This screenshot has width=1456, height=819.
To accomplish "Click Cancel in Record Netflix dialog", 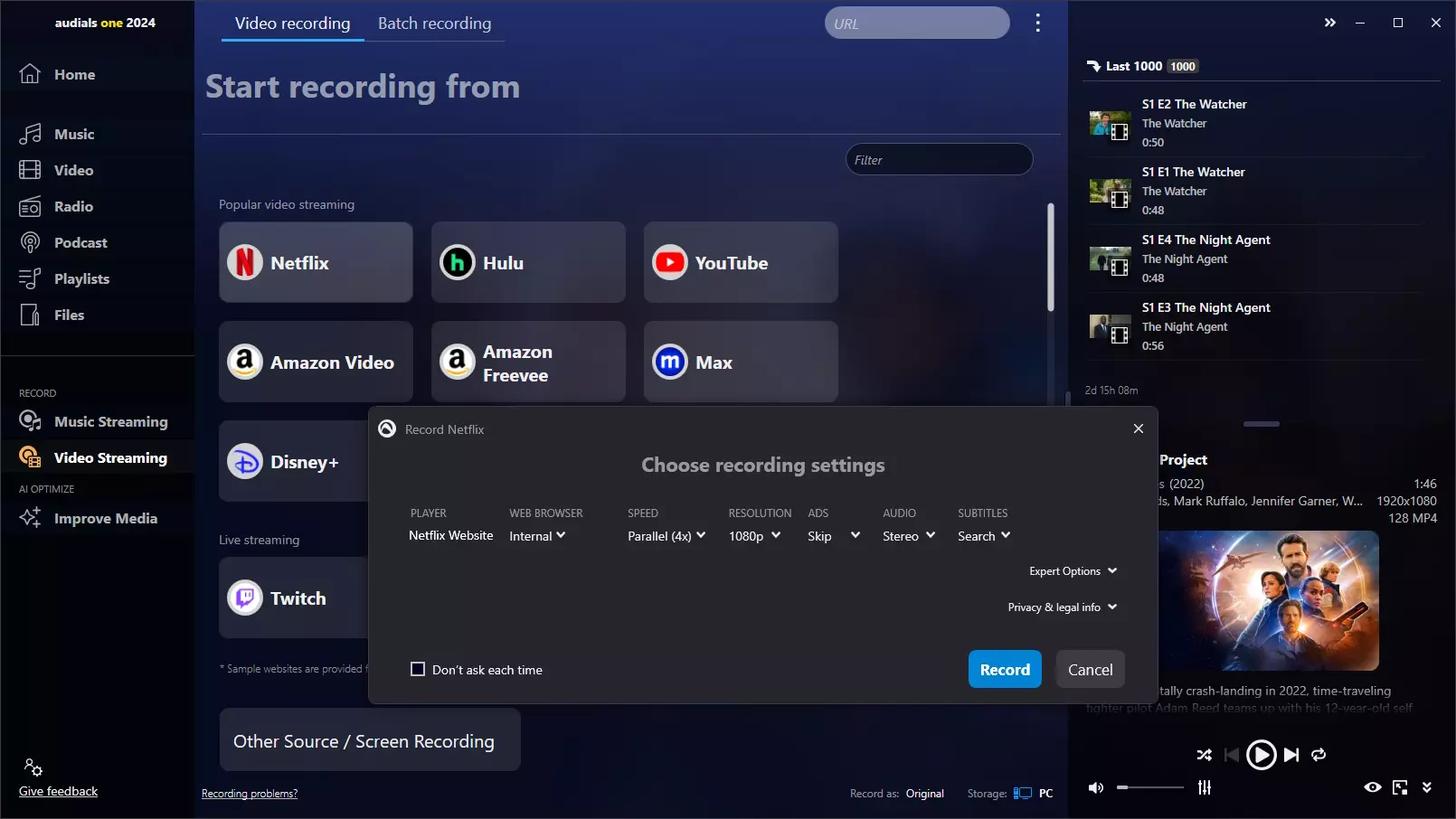I will (1090, 669).
